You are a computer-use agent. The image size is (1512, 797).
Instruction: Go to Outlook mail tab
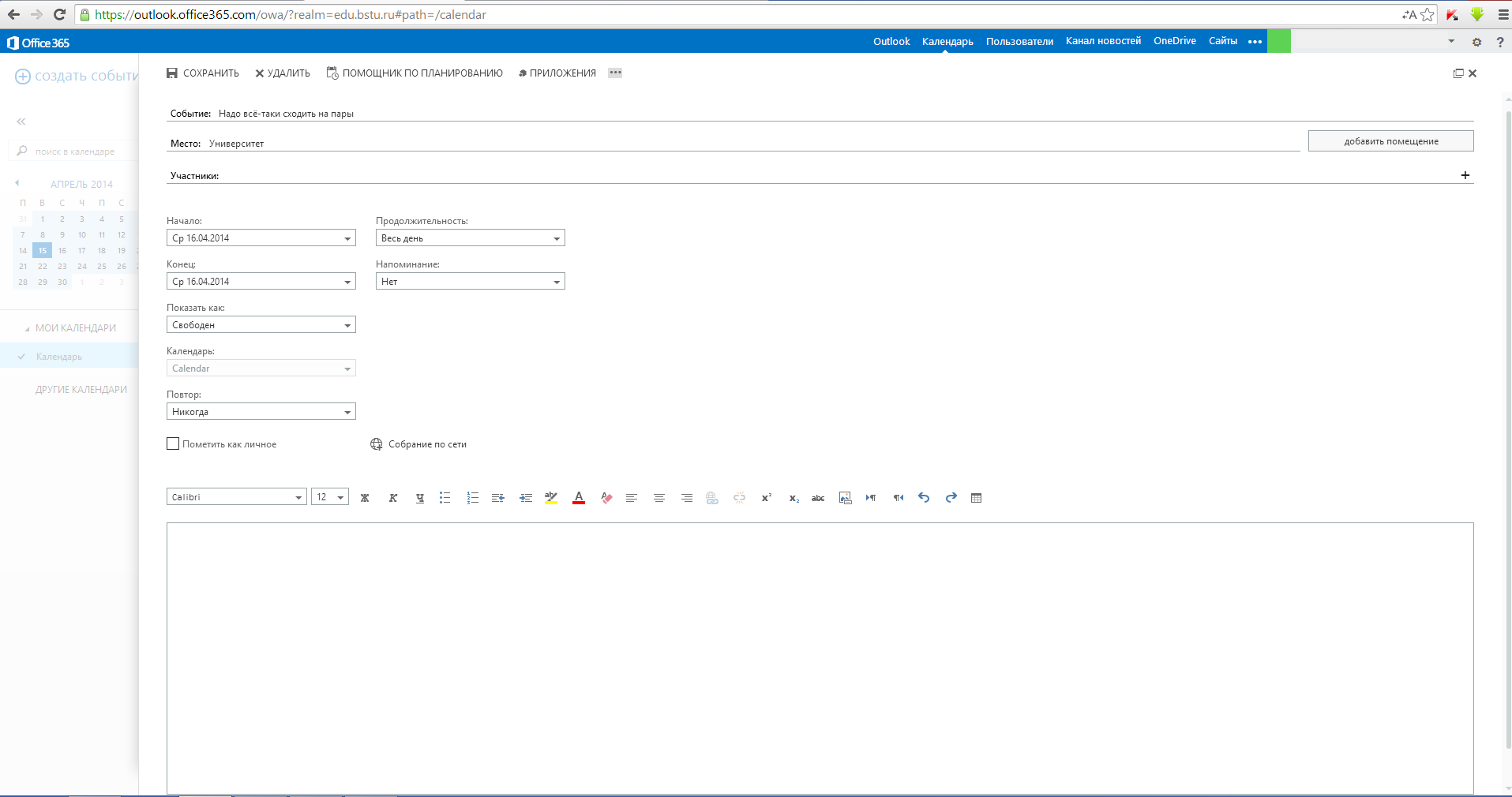click(x=891, y=41)
